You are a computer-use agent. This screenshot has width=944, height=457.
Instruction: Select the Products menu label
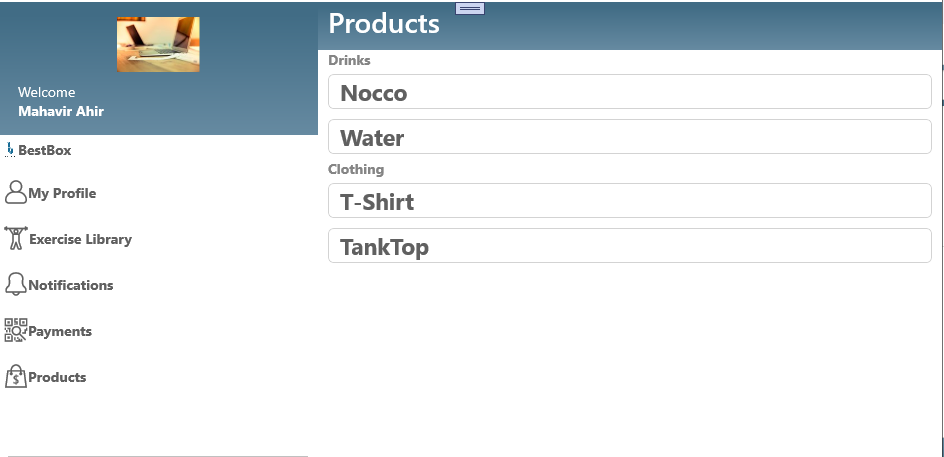57,377
